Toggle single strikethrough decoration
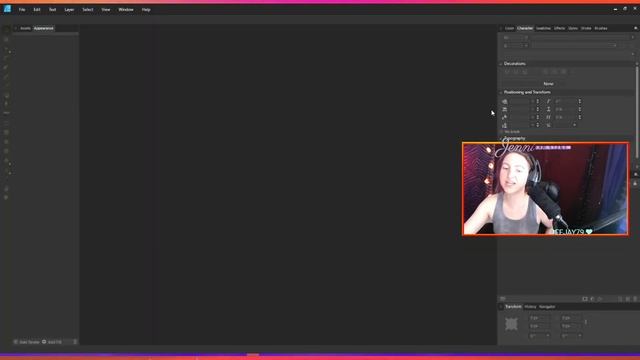Viewport: 640px width, 360px height. [x=555, y=72]
